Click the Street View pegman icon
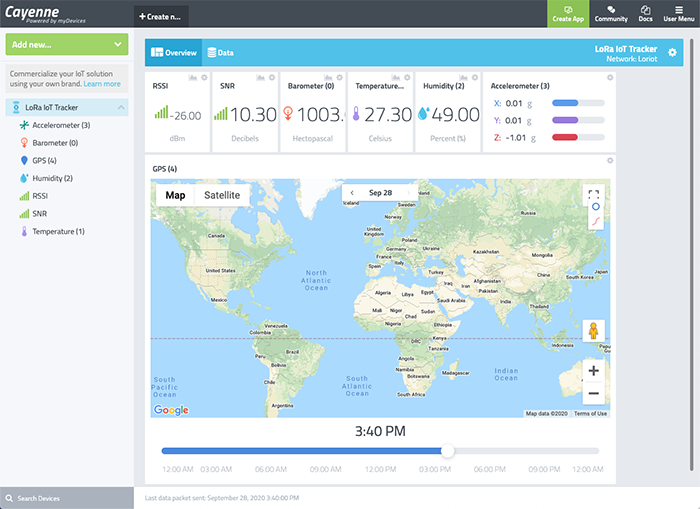The image size is (700, 509). [593, 331]
